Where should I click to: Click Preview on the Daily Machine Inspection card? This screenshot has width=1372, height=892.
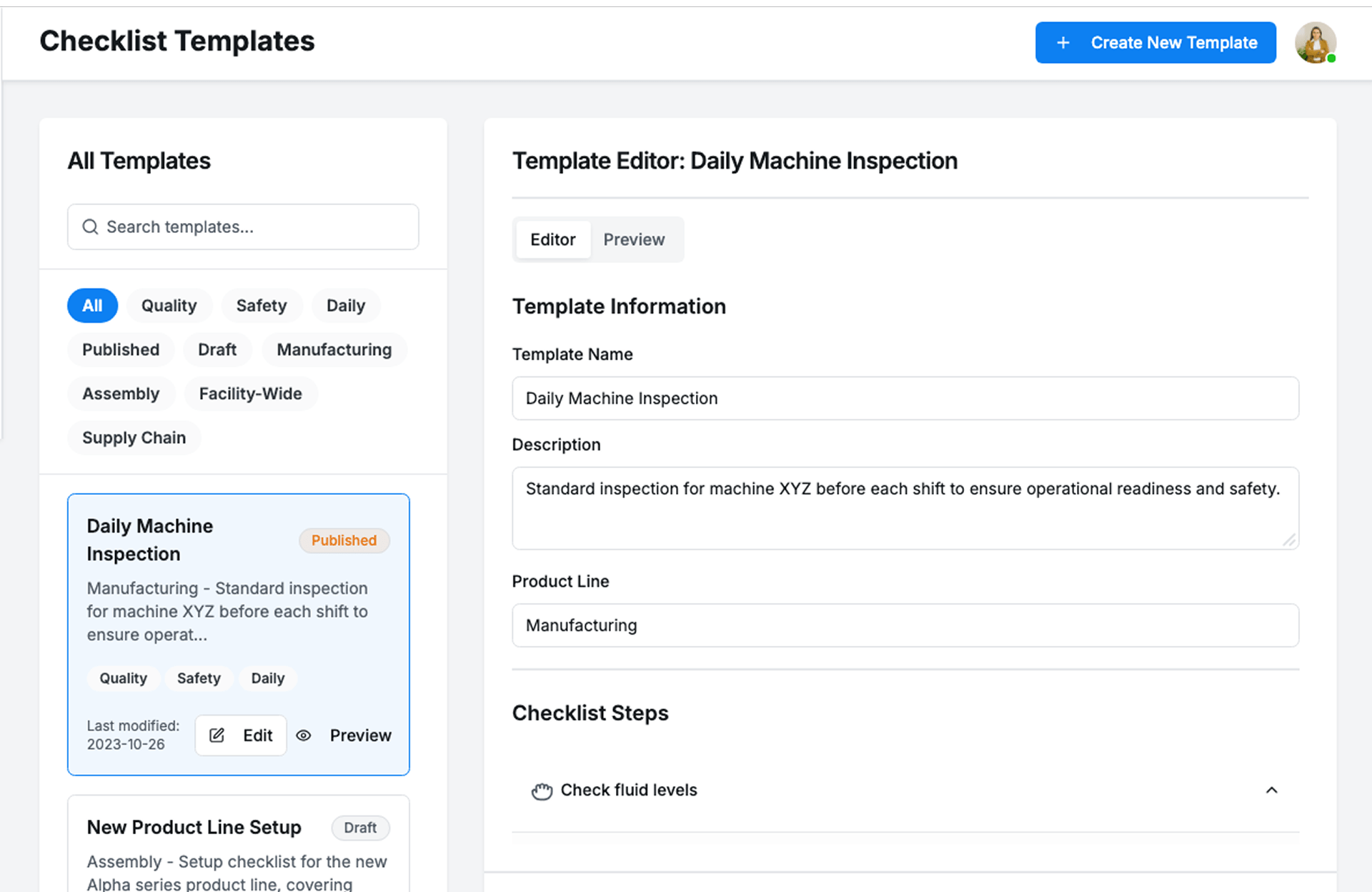coord(360,735)
